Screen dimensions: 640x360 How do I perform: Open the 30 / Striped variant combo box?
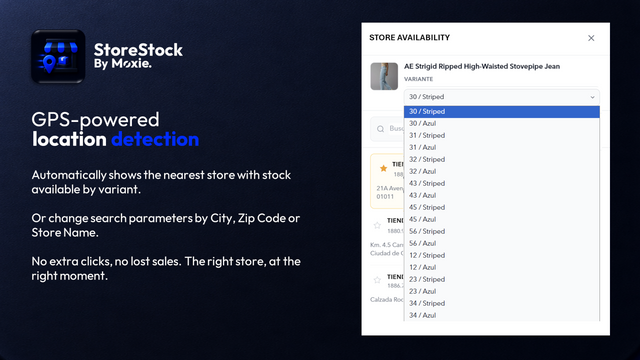pyautogui.click(x=502, y=97)
